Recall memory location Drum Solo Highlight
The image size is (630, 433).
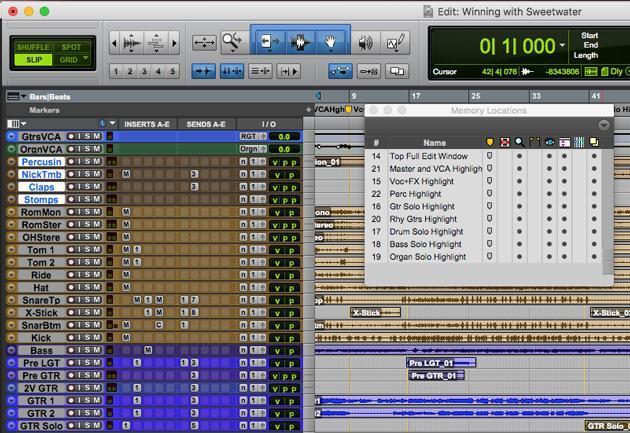[x=426, y=232]
